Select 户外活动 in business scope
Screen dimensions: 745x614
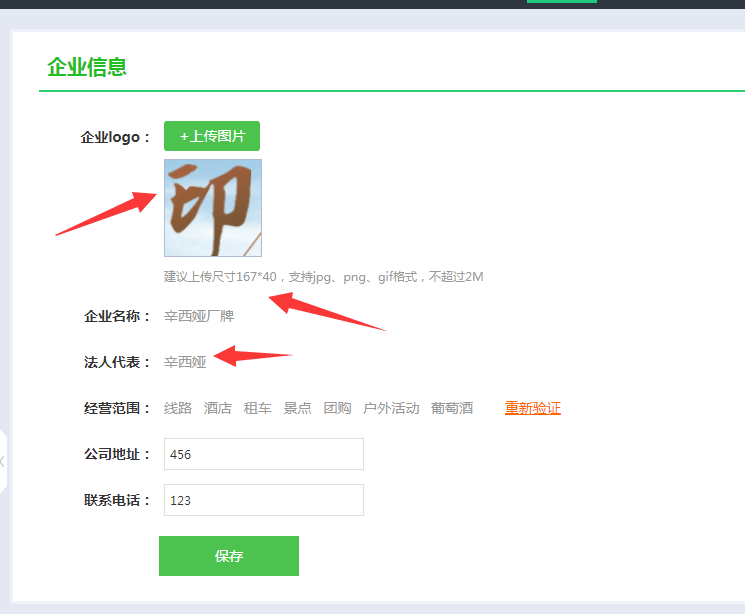pos(391,408)
